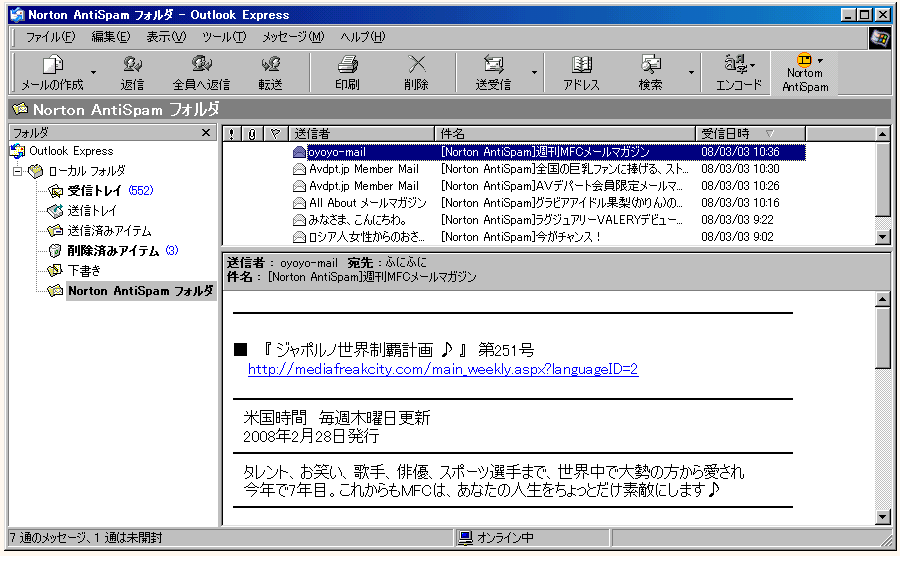Click the attachment paperclip column header

[x=252, y=134]
